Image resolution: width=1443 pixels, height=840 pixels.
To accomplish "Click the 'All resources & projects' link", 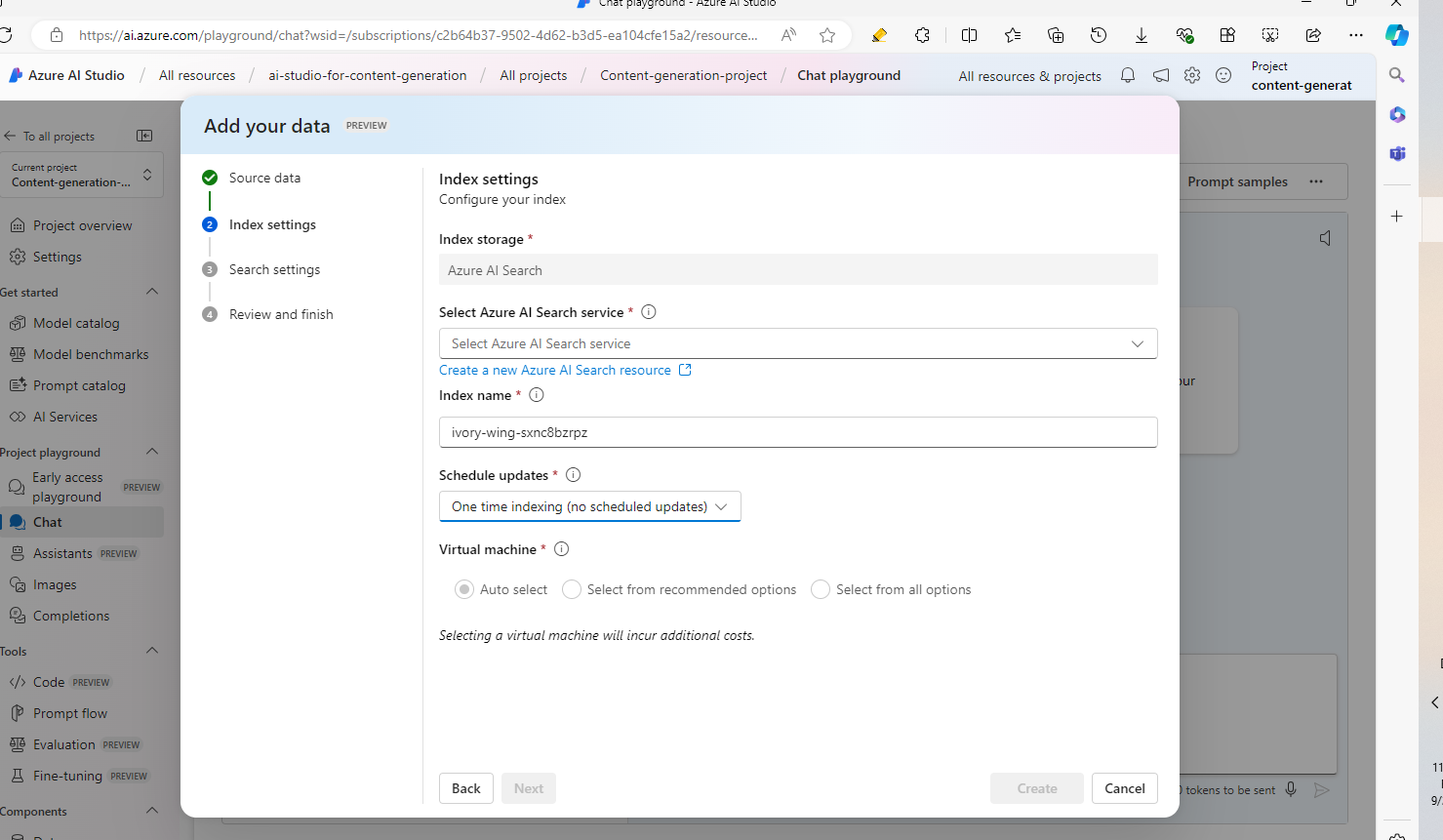I will pyautogui.click(x=1029, y=76).
